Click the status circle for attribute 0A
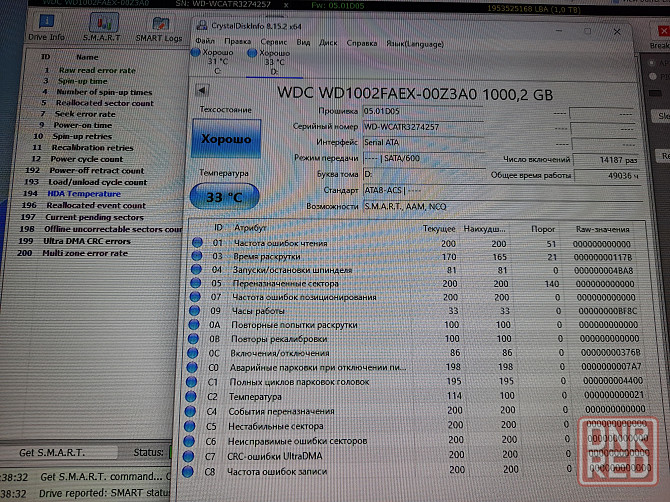This screenshot has height=502, width=670. click(x=194, y=324)
